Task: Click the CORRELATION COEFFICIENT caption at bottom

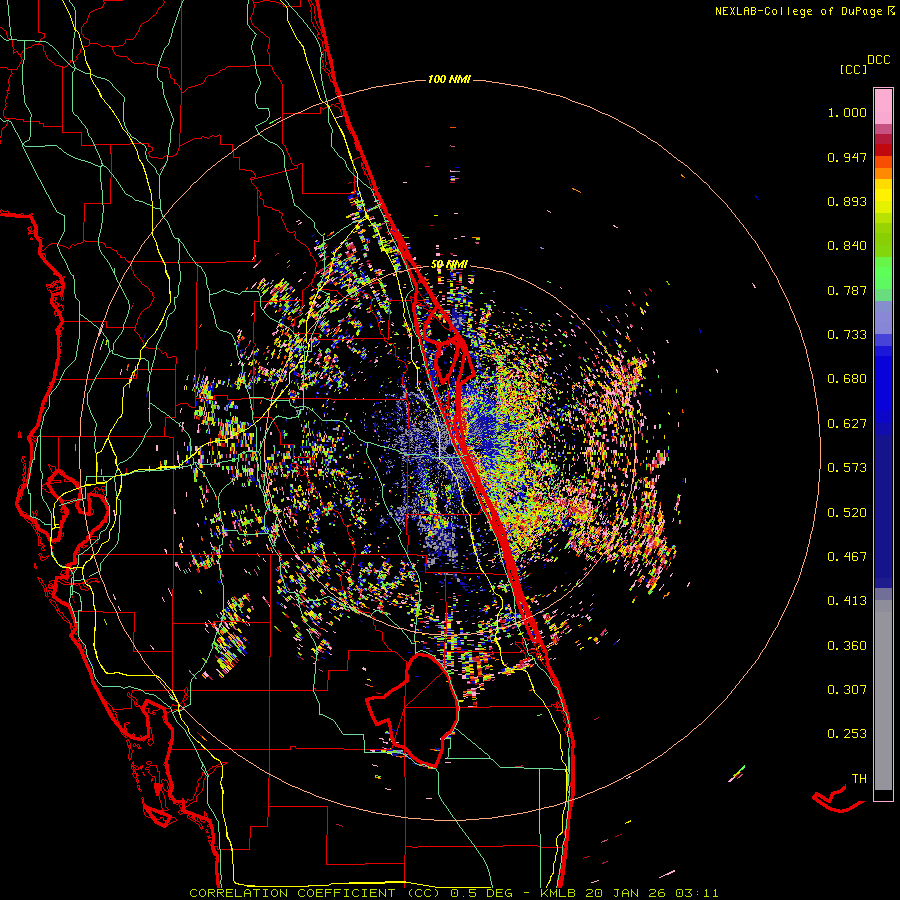Action: click(x=453, y=893)
